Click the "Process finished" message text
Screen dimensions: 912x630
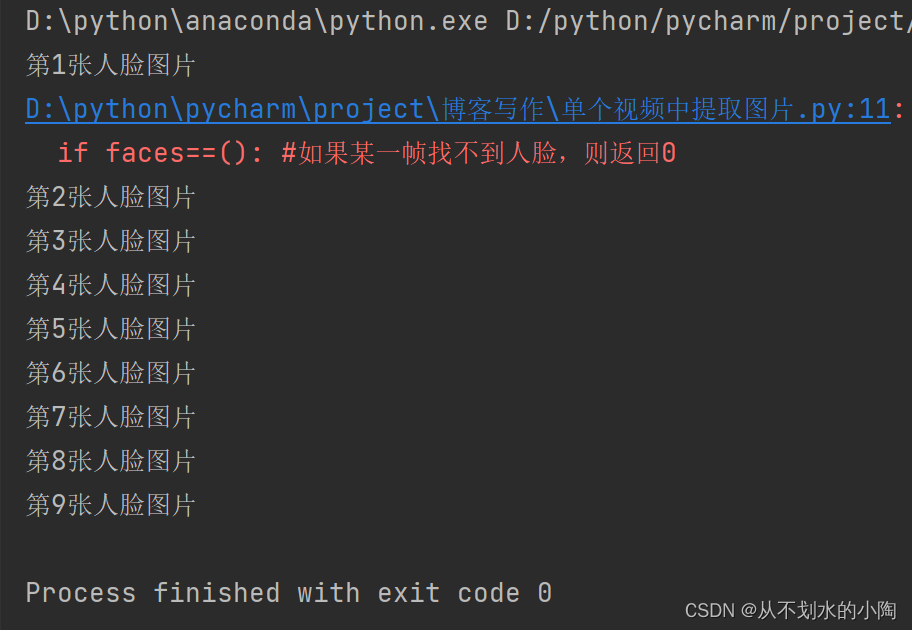click(152, 593)
